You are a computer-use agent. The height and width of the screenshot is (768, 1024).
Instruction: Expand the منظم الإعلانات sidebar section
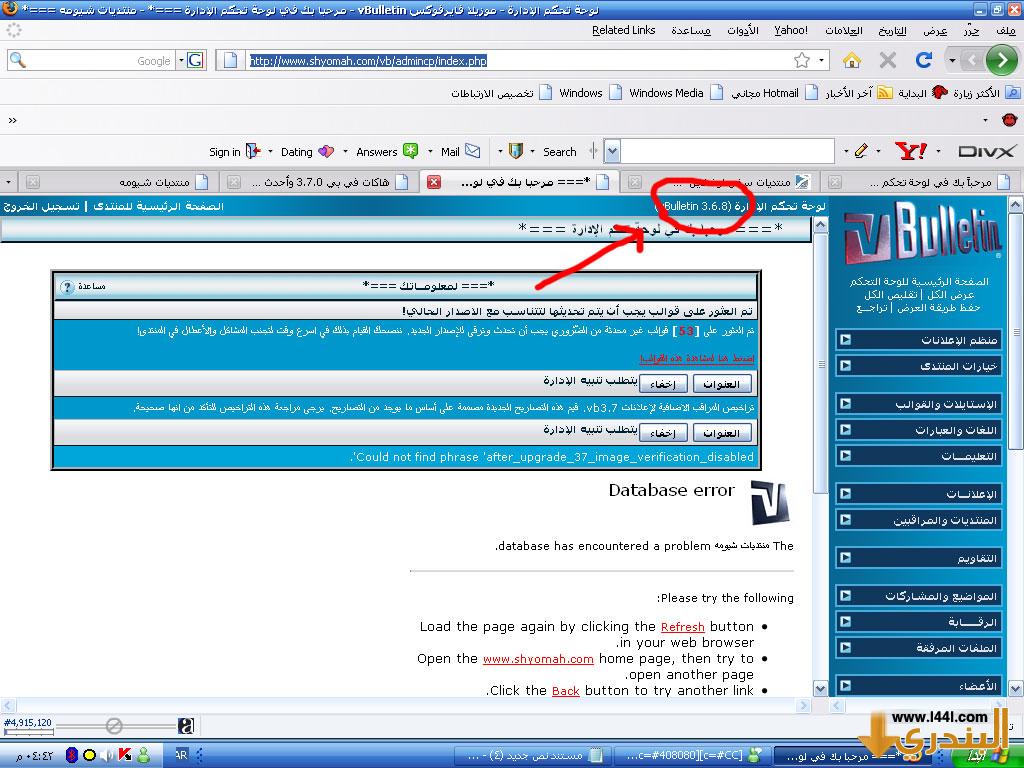coord(918,340)
